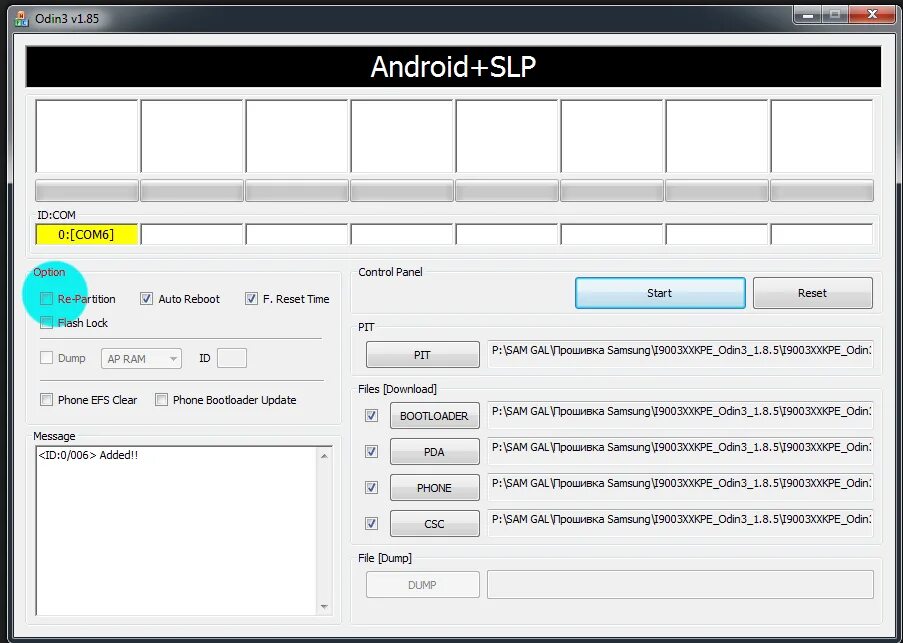Image resolution: width=903 pixels, height=643 pixels.
Task: Click the File [Dump] path field
Action: point(680,584)
